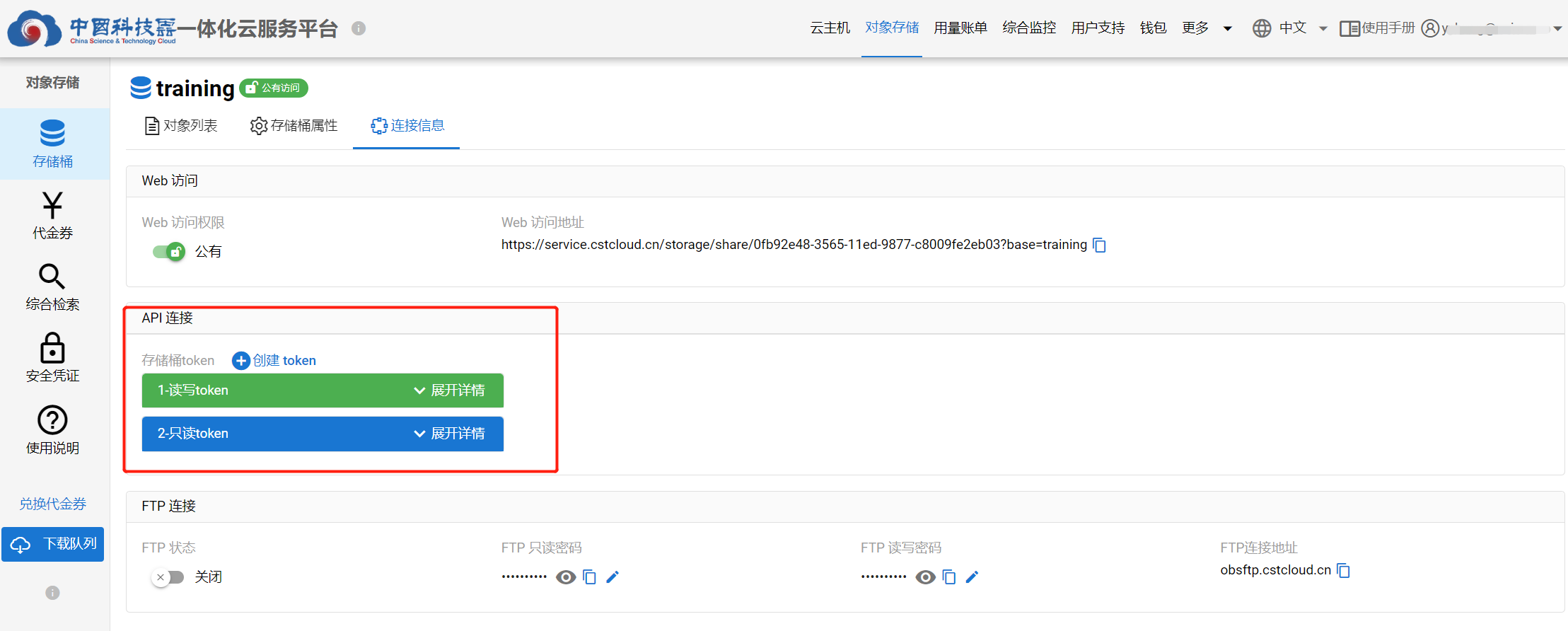Select the 对象存储 top menu
The image size is (1568, 631).
coord(892,28)
